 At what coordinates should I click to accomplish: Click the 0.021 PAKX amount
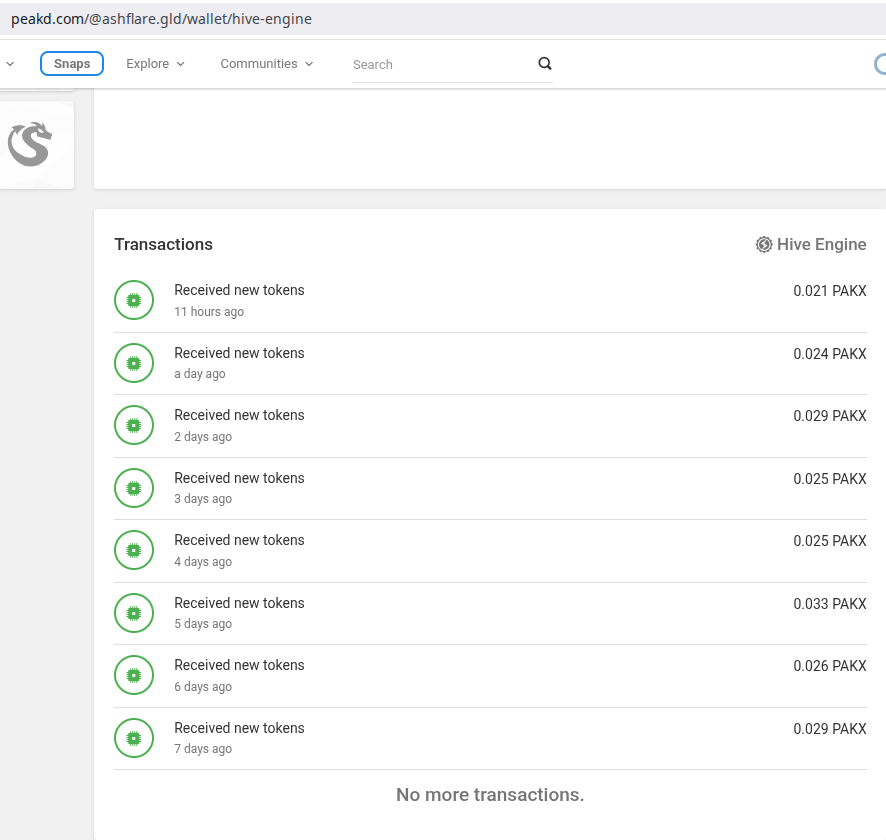[829, 291]
